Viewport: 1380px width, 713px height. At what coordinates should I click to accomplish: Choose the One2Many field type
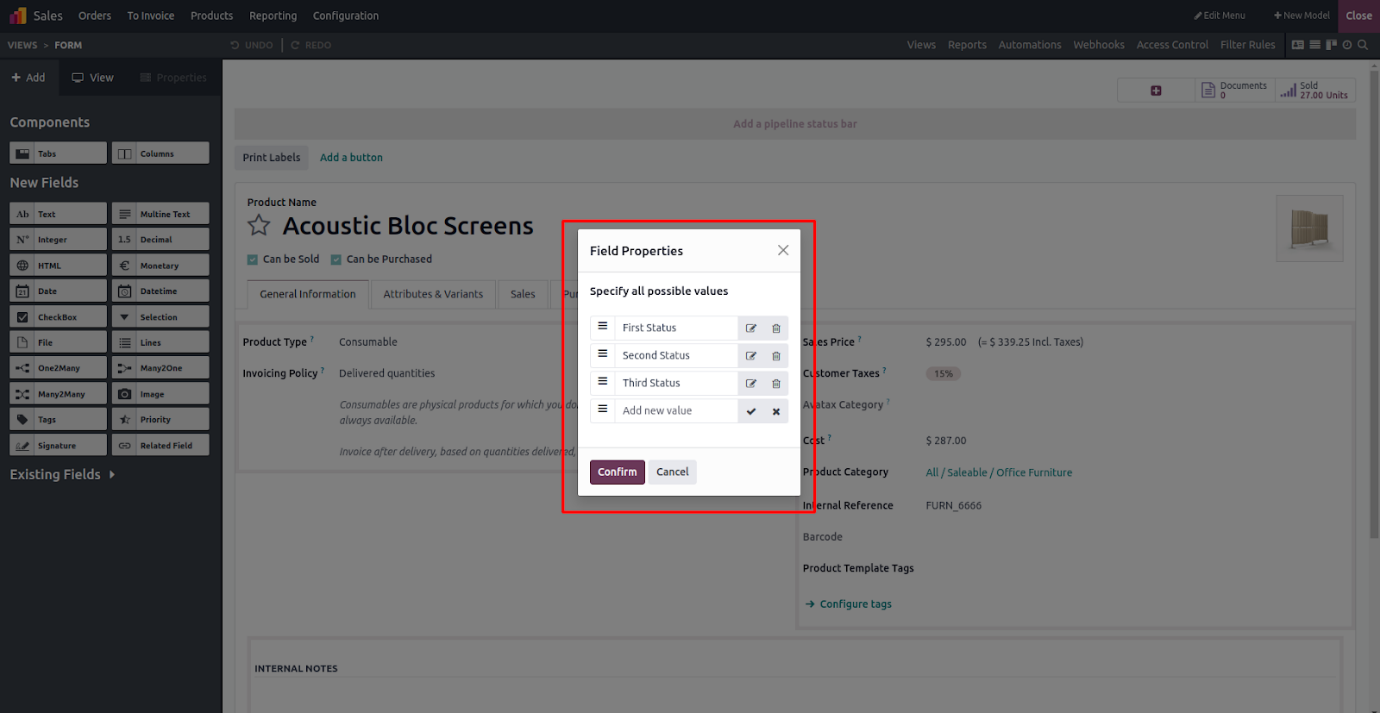pyautogui.click(x=58, y=368)
